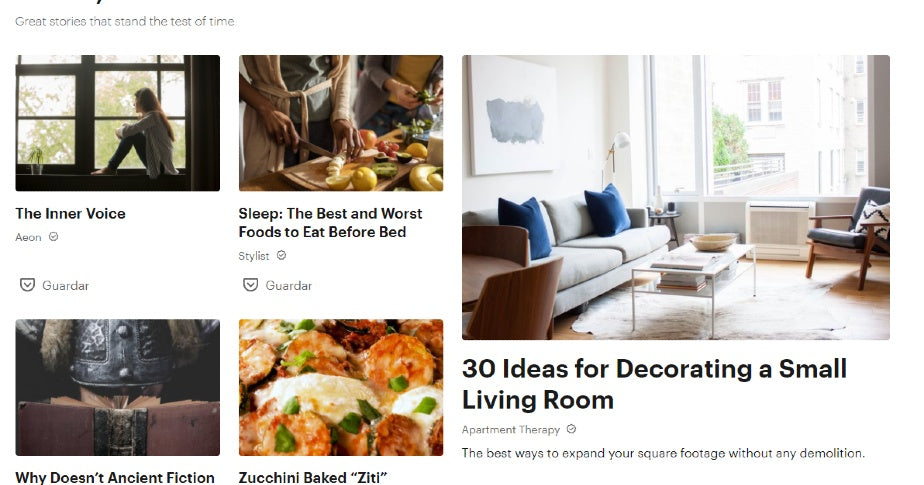This screenshot has height=485, width=924.
Task: Open the fruit cutting board thumbnail
Action: 341,123
